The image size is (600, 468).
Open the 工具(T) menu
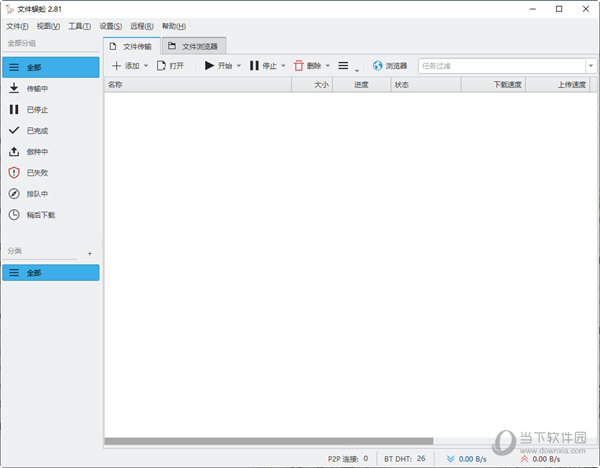point(80,26)
